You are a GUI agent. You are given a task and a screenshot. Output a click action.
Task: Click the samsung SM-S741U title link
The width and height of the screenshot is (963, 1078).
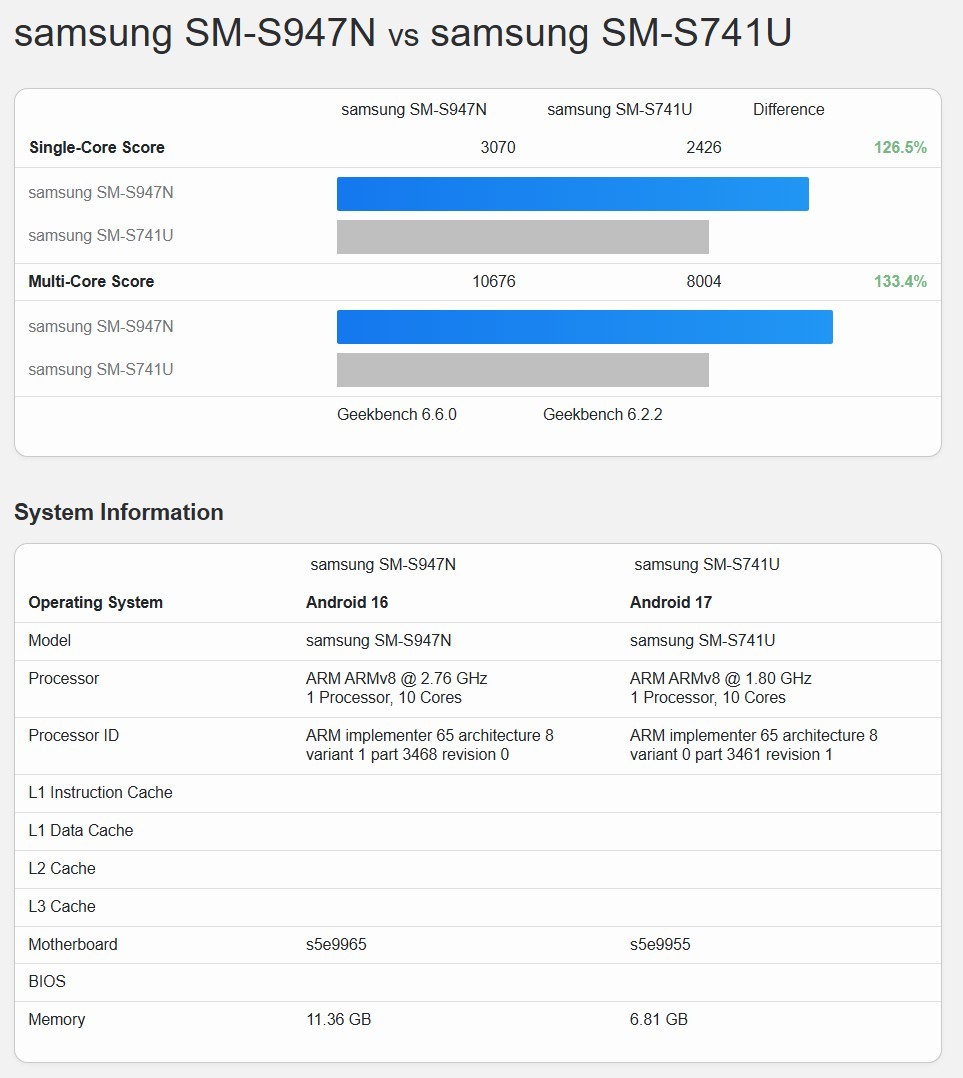681,33
